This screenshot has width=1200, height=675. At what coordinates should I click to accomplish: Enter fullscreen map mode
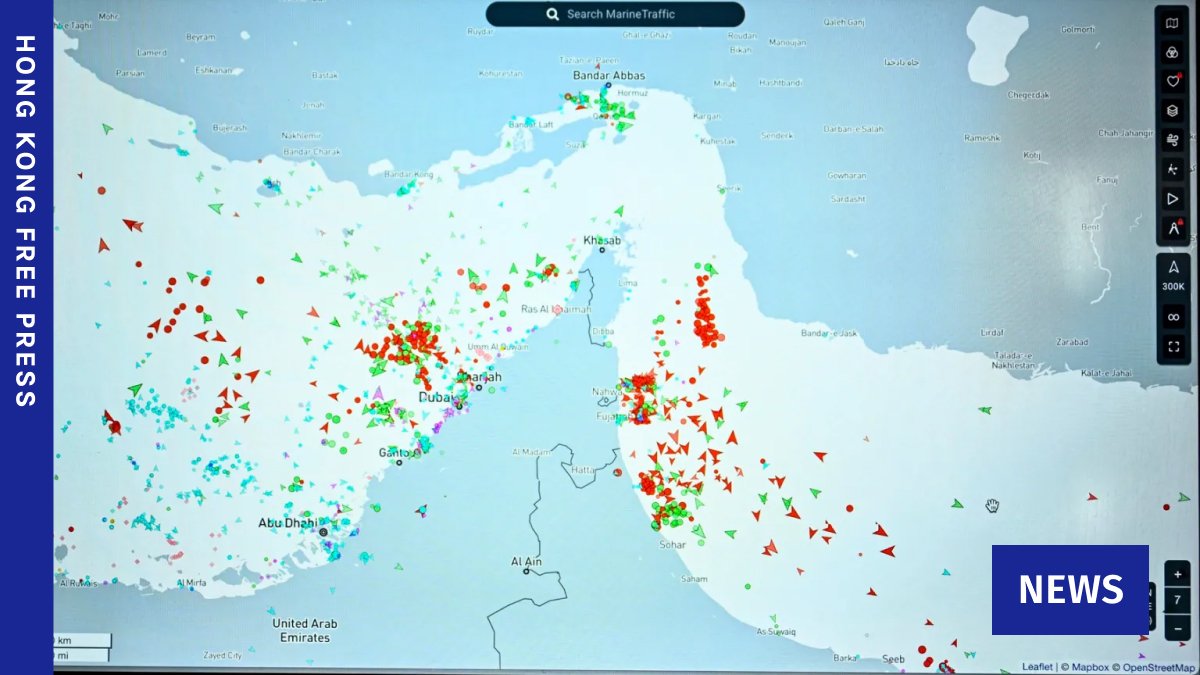(x=1173, y=347)
